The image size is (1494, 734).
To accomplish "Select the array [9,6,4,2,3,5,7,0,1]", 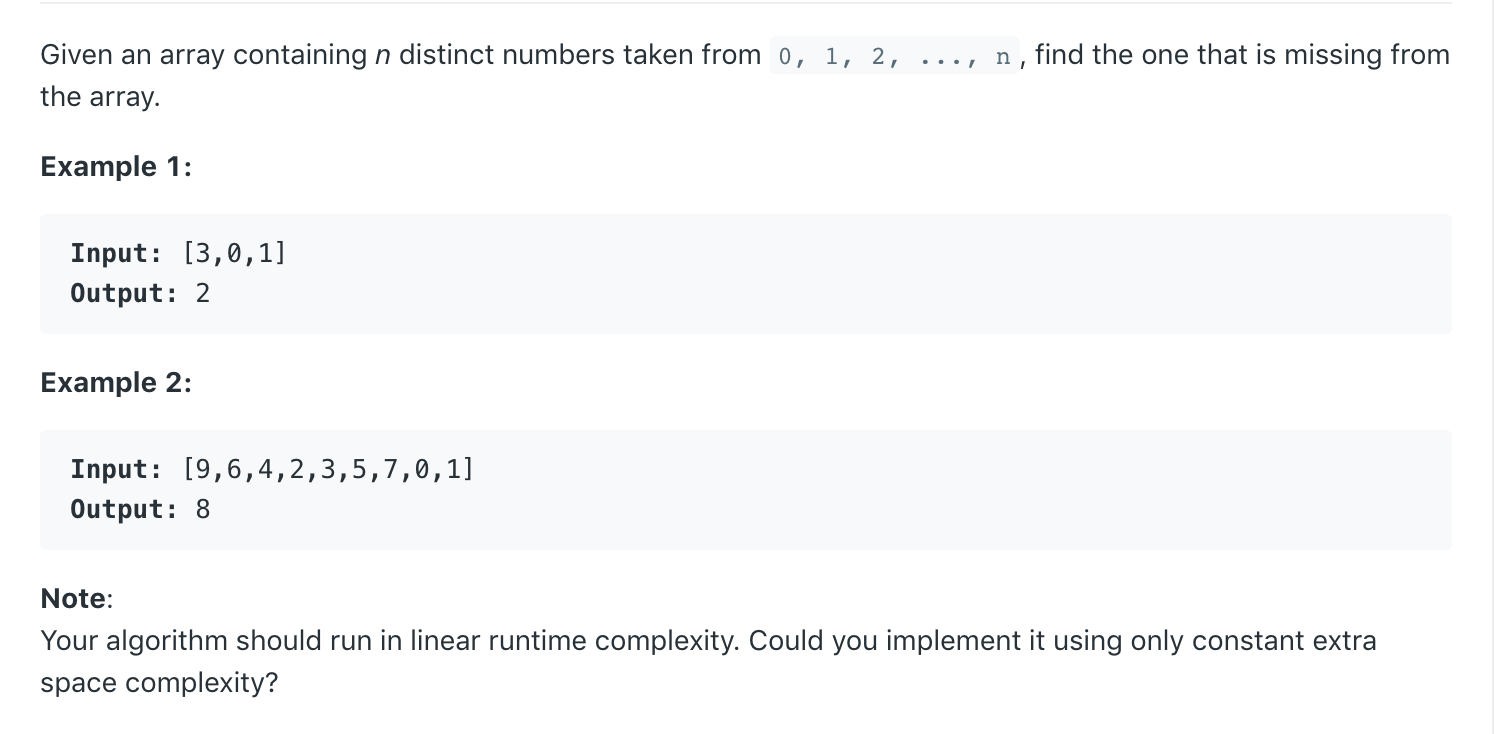I will coord(329,469).
